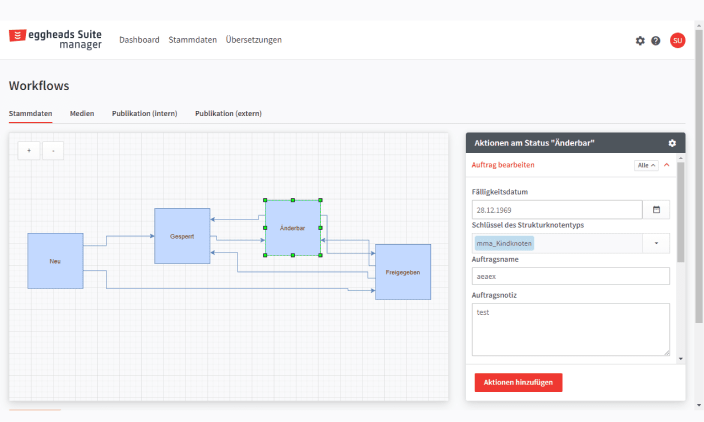Click the Auftragsname input field
704x422 pixels.
pos(570,276)
